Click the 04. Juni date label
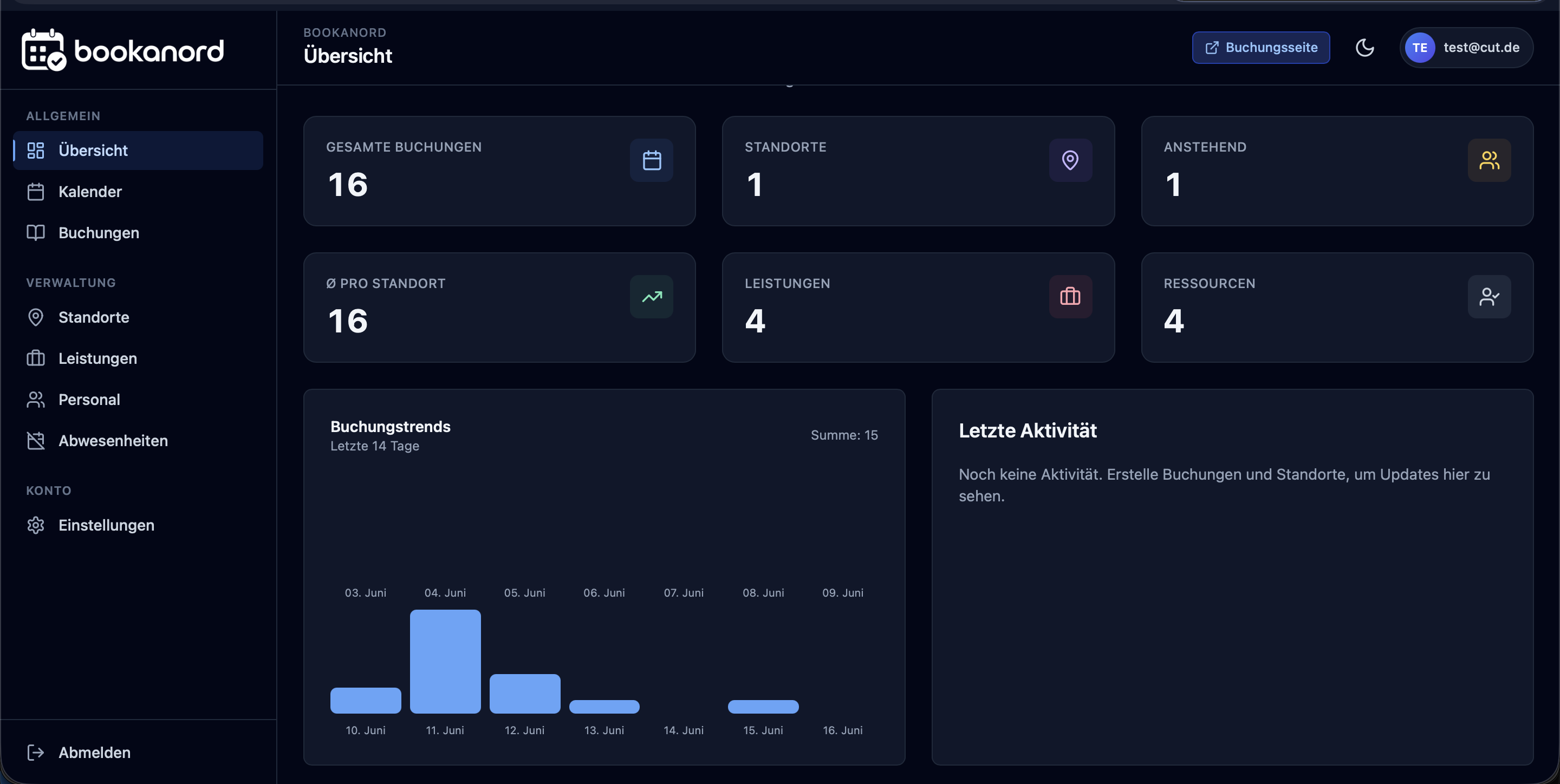The height and width of the screenshot is (784, 1560). (x=445, y=593)
